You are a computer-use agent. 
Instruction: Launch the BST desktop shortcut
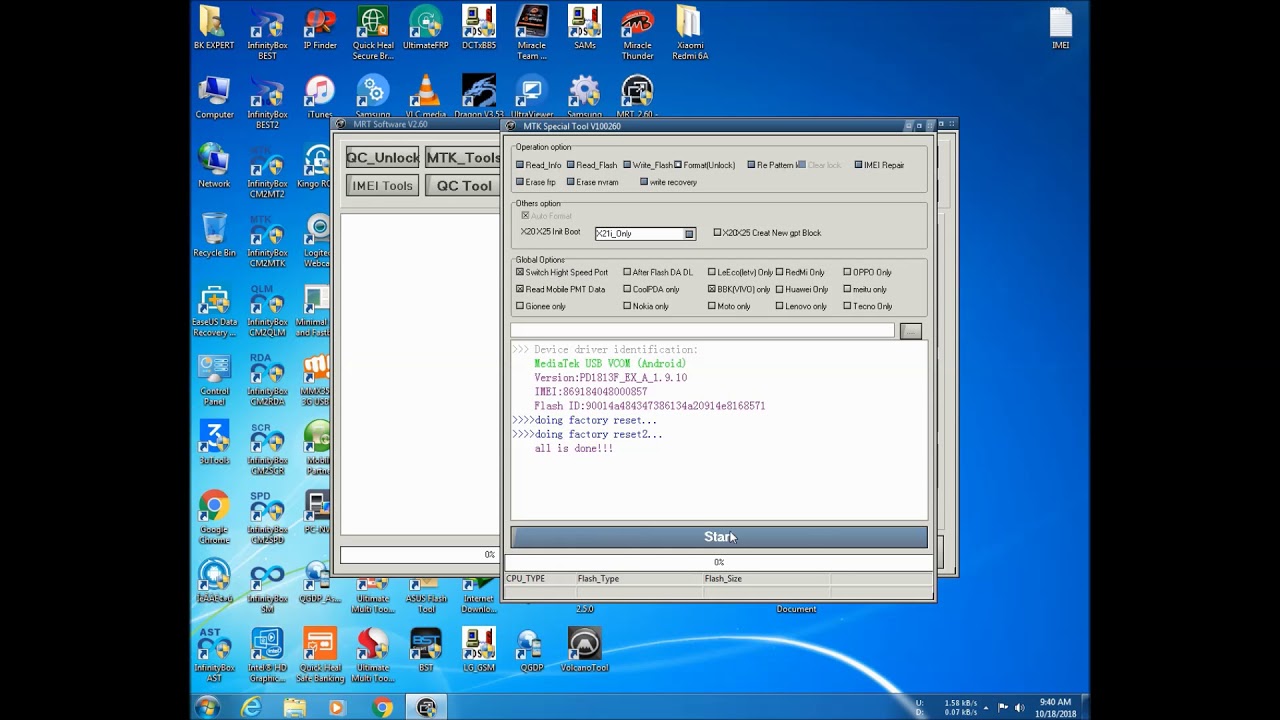pos(426,650)
